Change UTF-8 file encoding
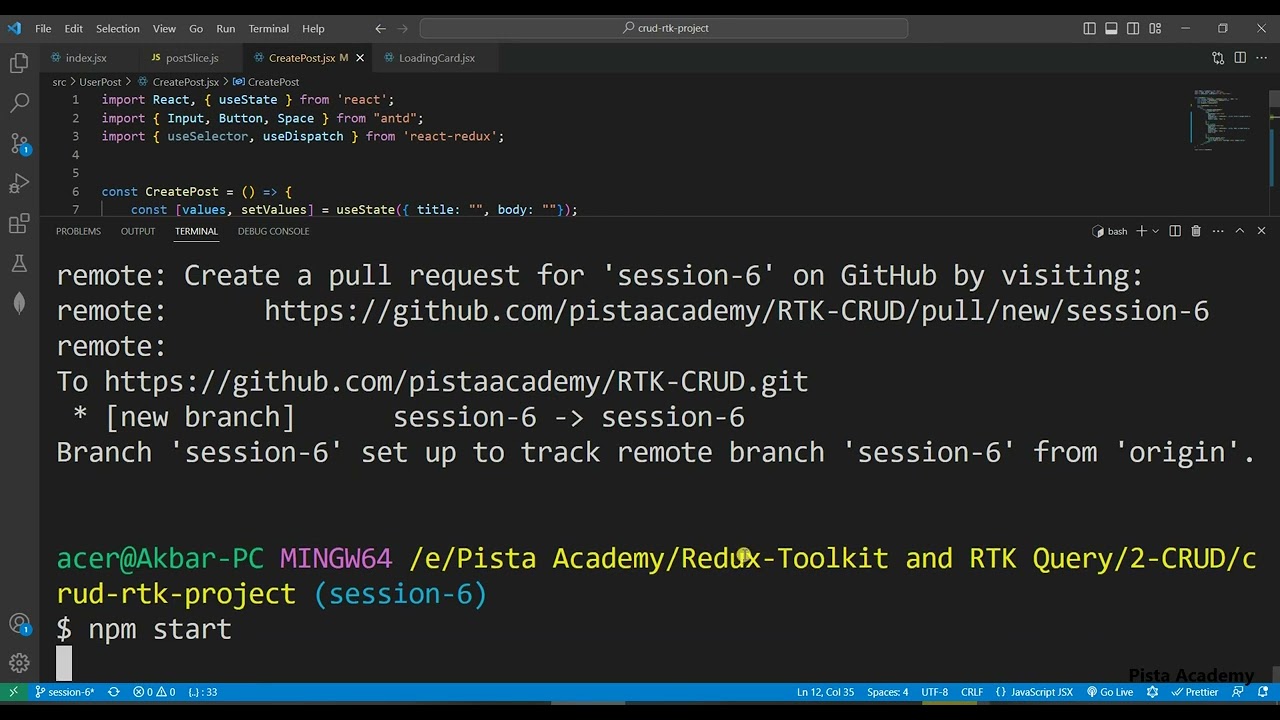Viewport: 1280px width, 720px height. tap(934, 692)
